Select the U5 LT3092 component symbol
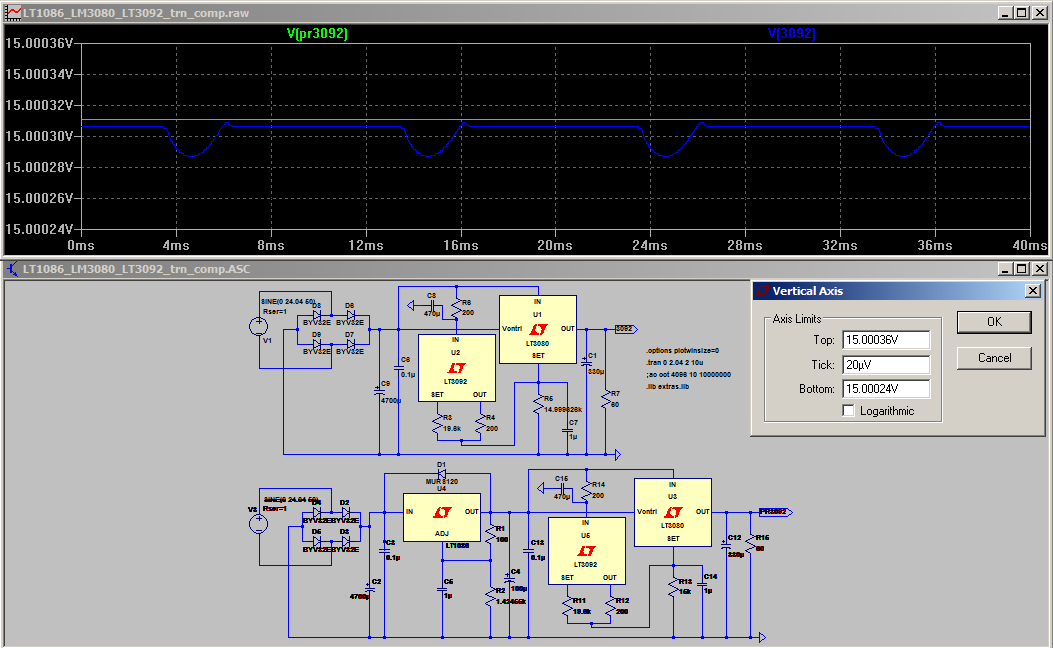This screenshot has width=1053, height=648. click(586, 551)
